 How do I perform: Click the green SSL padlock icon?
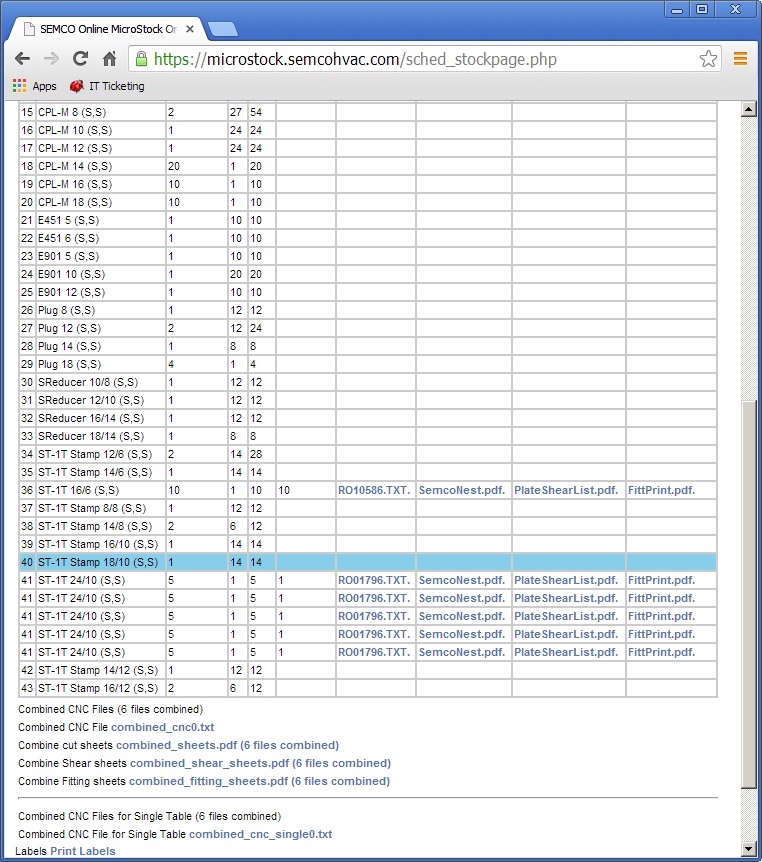click(x=141, y=59)
